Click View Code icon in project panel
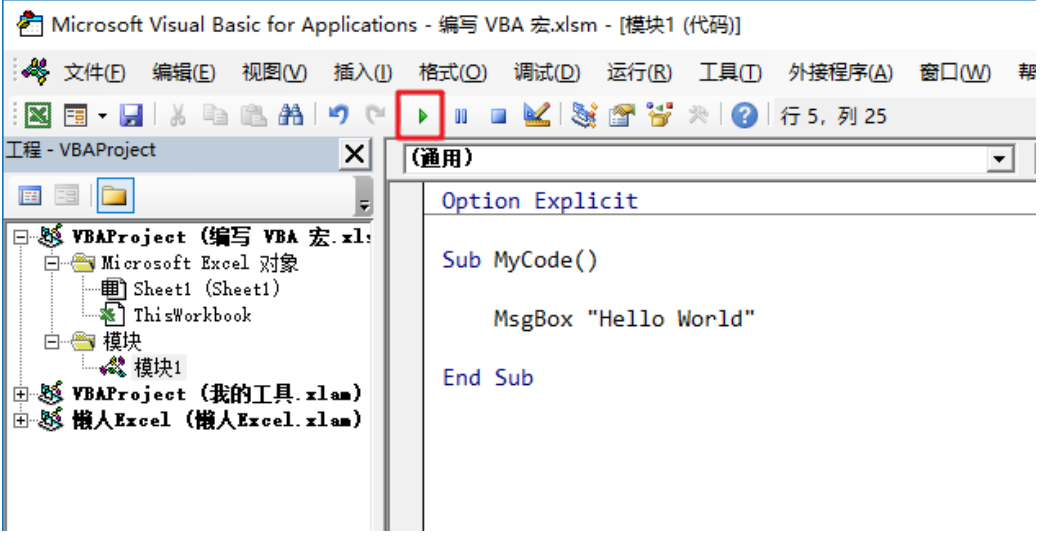The width and height of the screenshot is (1063, 543). 30,196
